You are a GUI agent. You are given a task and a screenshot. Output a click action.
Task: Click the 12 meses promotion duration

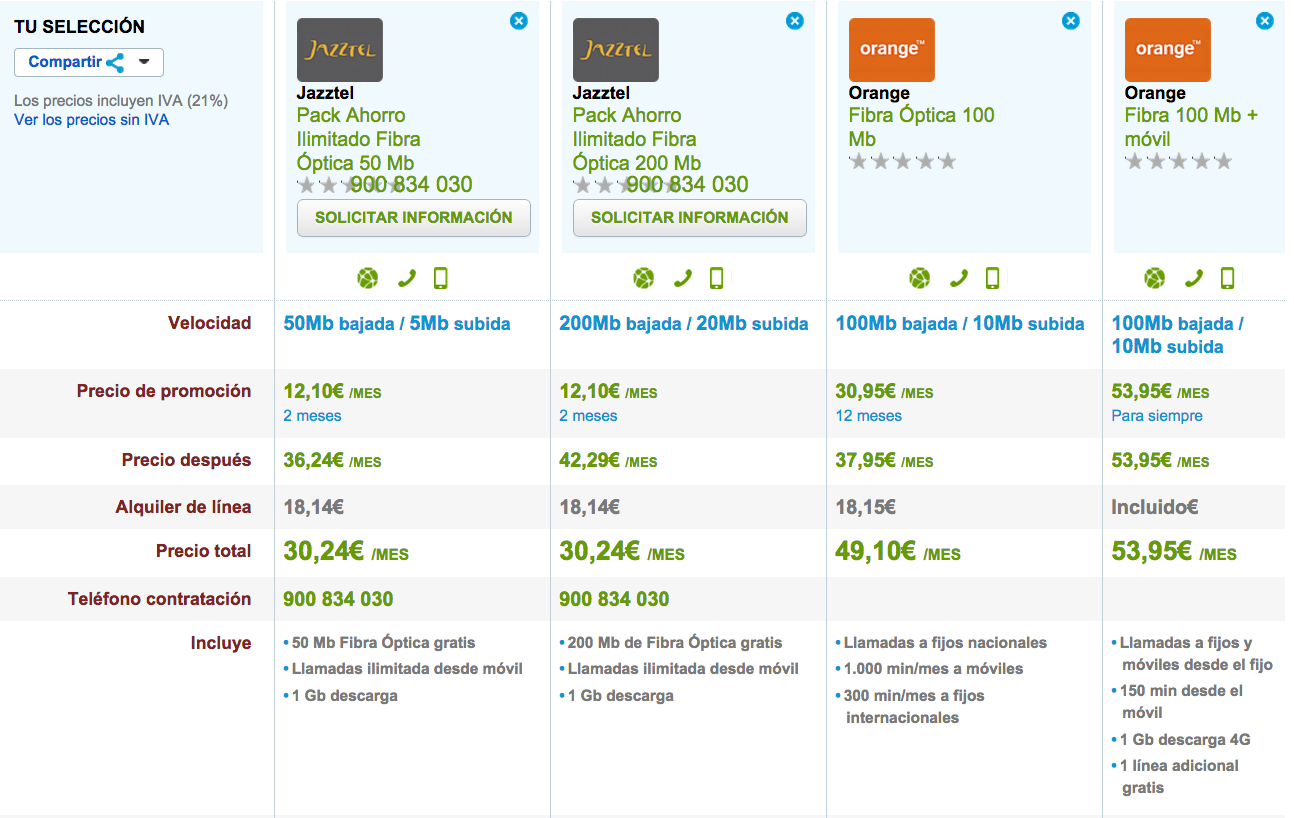pos(868,416)
